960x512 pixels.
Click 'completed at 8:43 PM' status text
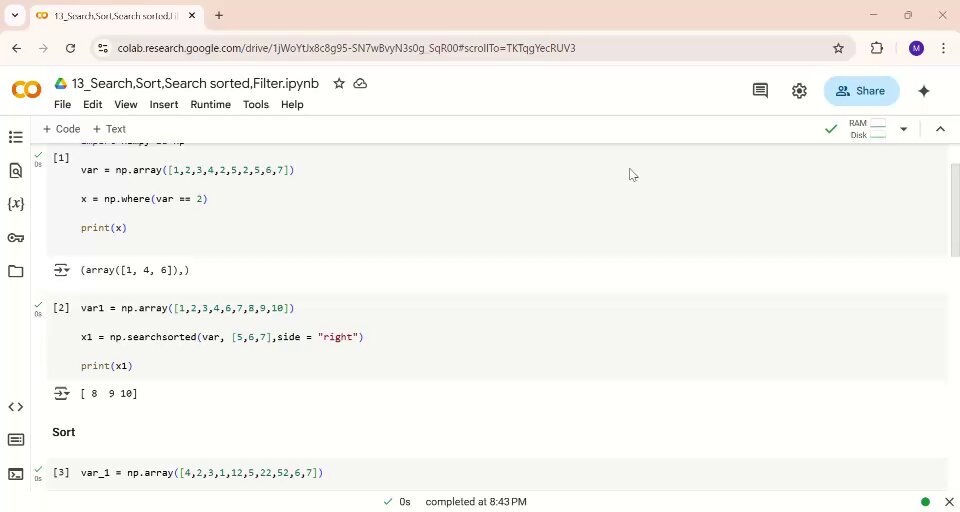(476, 502)
